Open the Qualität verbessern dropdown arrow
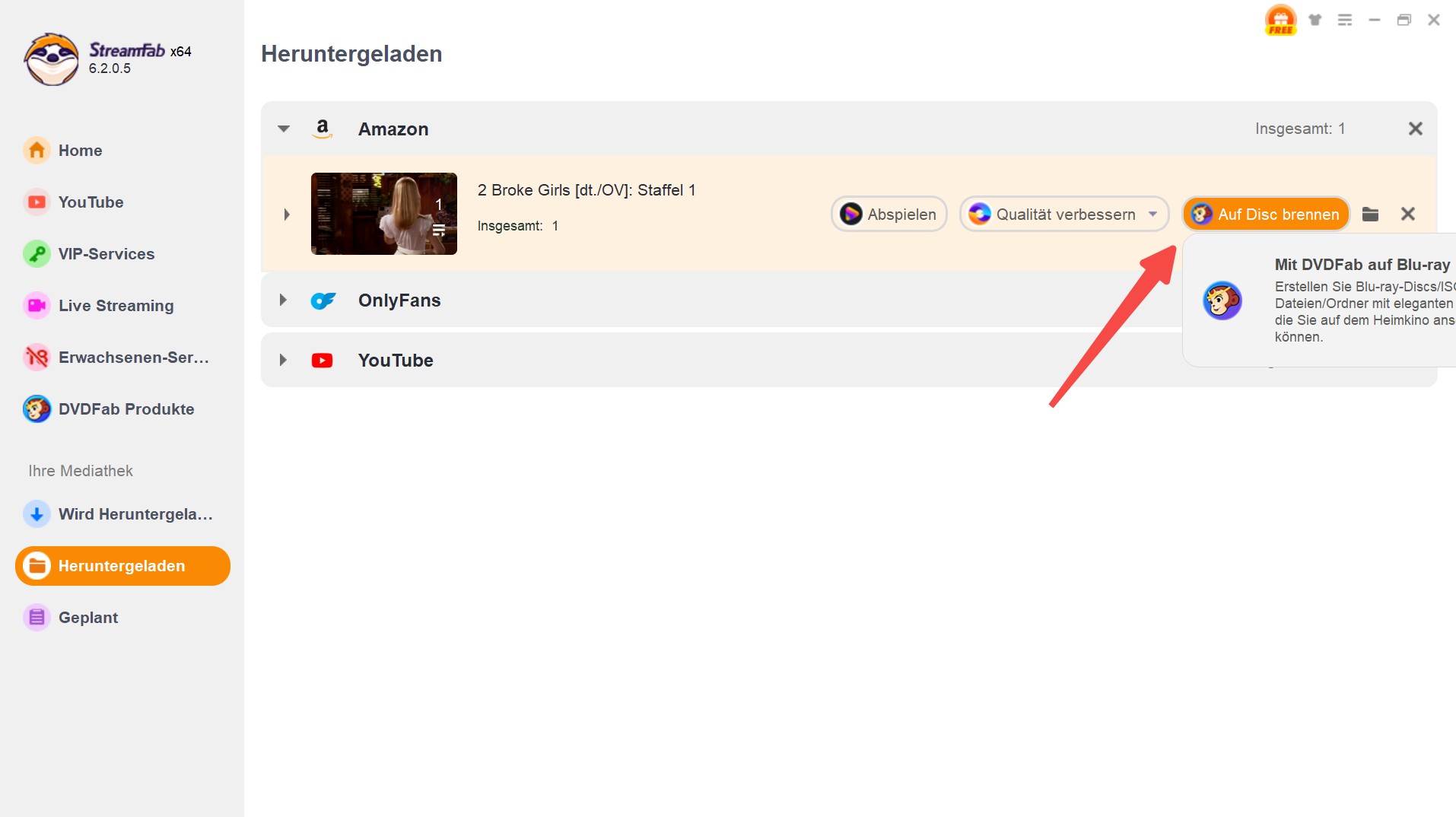The height and width of the screenshot is (817, 1456). (x=1153, y=215)
